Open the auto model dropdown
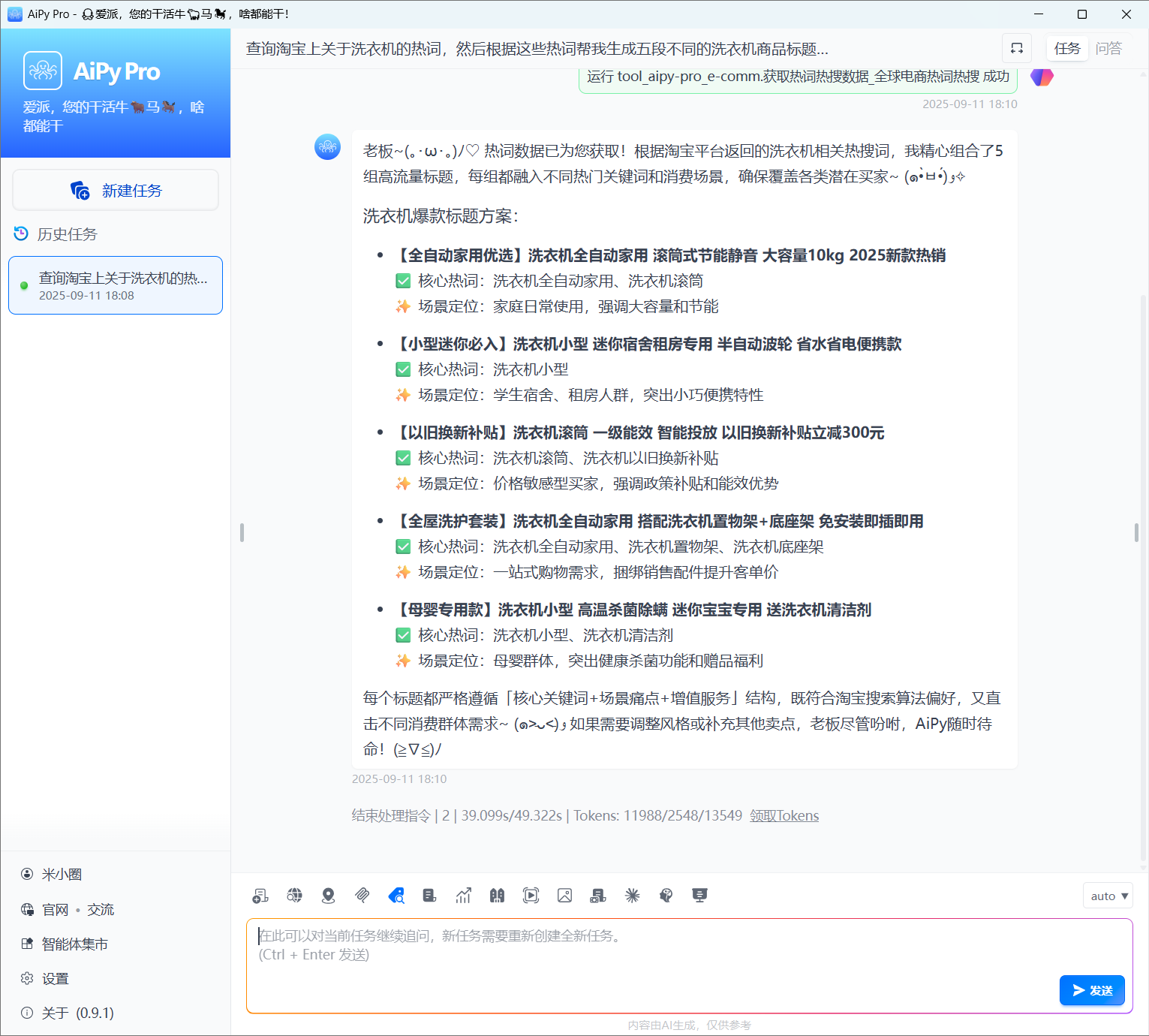The width and height of the screenshot is (1149, 1036). pos(1108,896)
